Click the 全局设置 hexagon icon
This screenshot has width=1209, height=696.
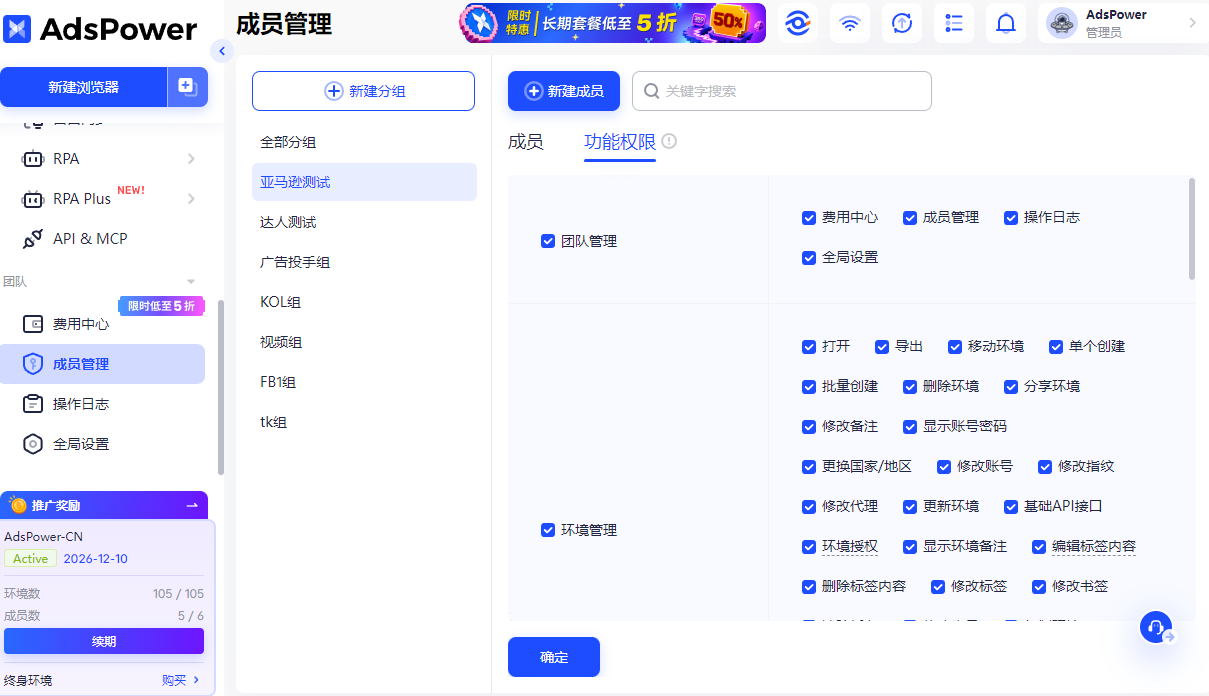(x=33, y=444)
